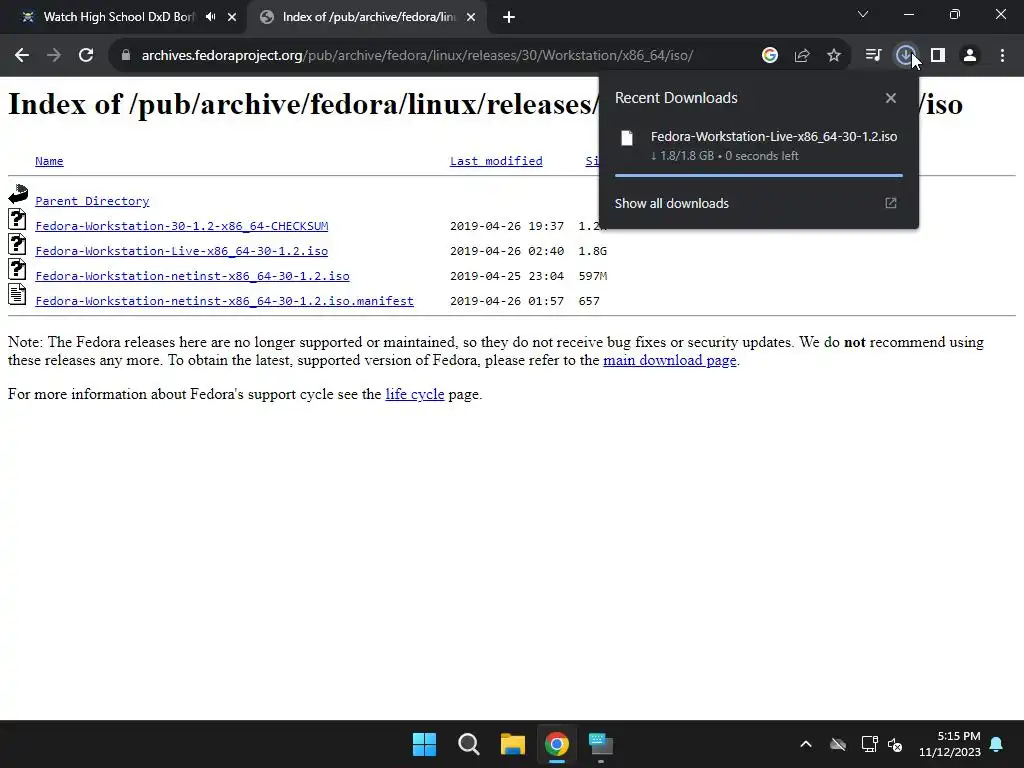Open a new tab
The image size is (1024, 768).
tap(509, 18)
